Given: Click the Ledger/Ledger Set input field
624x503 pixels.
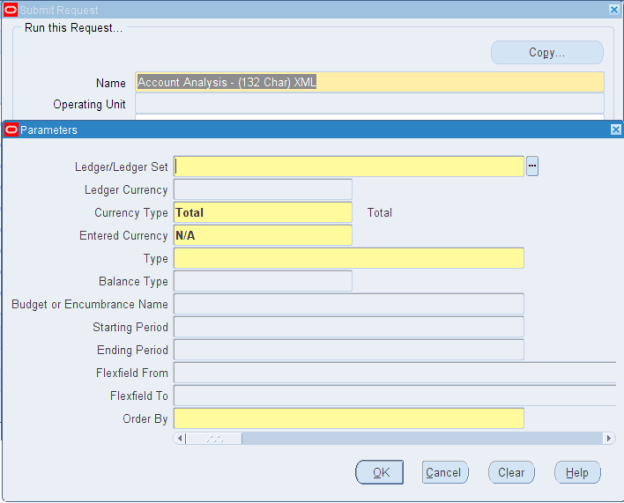Looking at the screenshot, I should click(x=348, y=167).
